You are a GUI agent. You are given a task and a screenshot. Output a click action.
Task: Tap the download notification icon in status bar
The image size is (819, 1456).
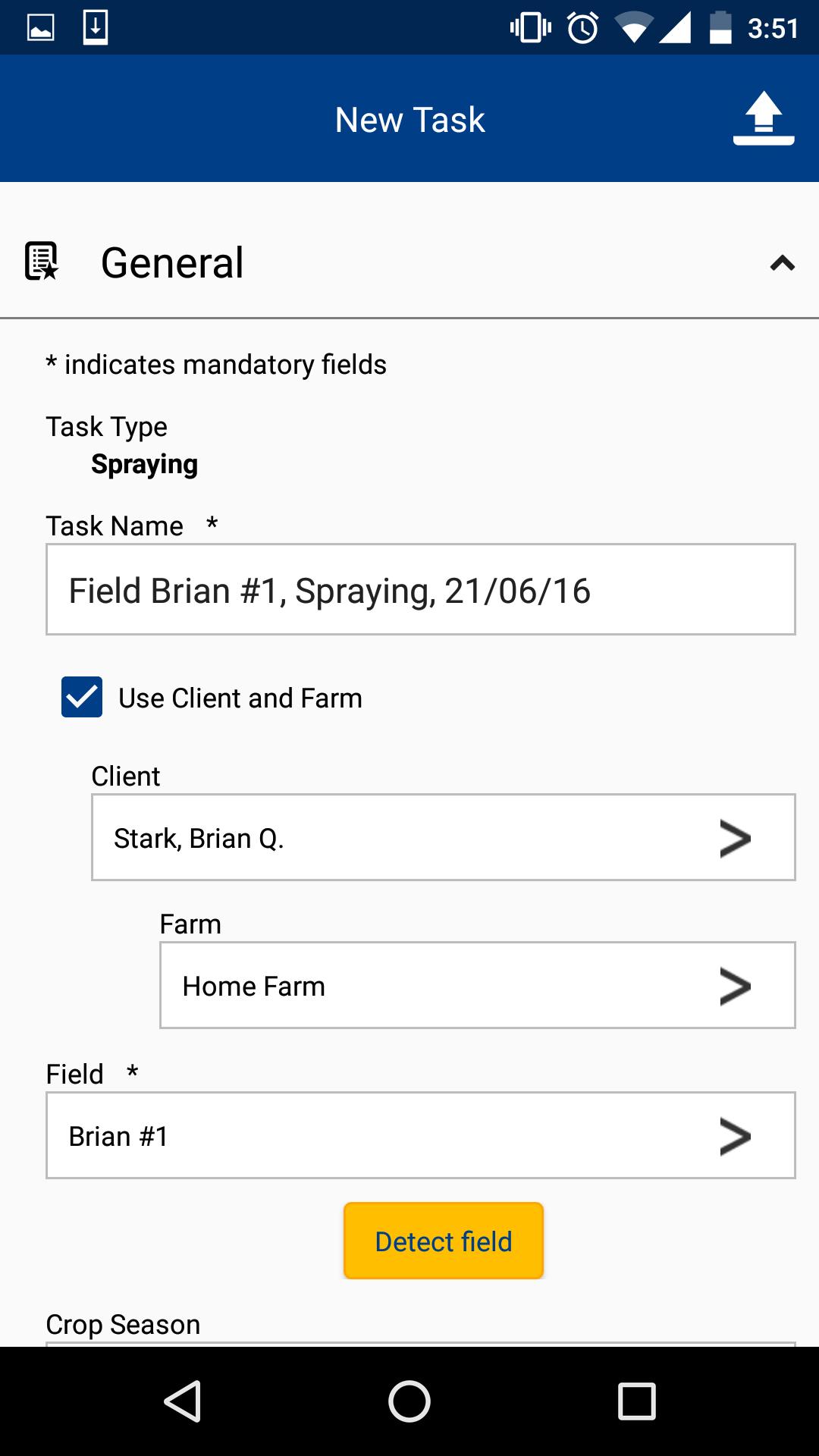pos(96,28)
